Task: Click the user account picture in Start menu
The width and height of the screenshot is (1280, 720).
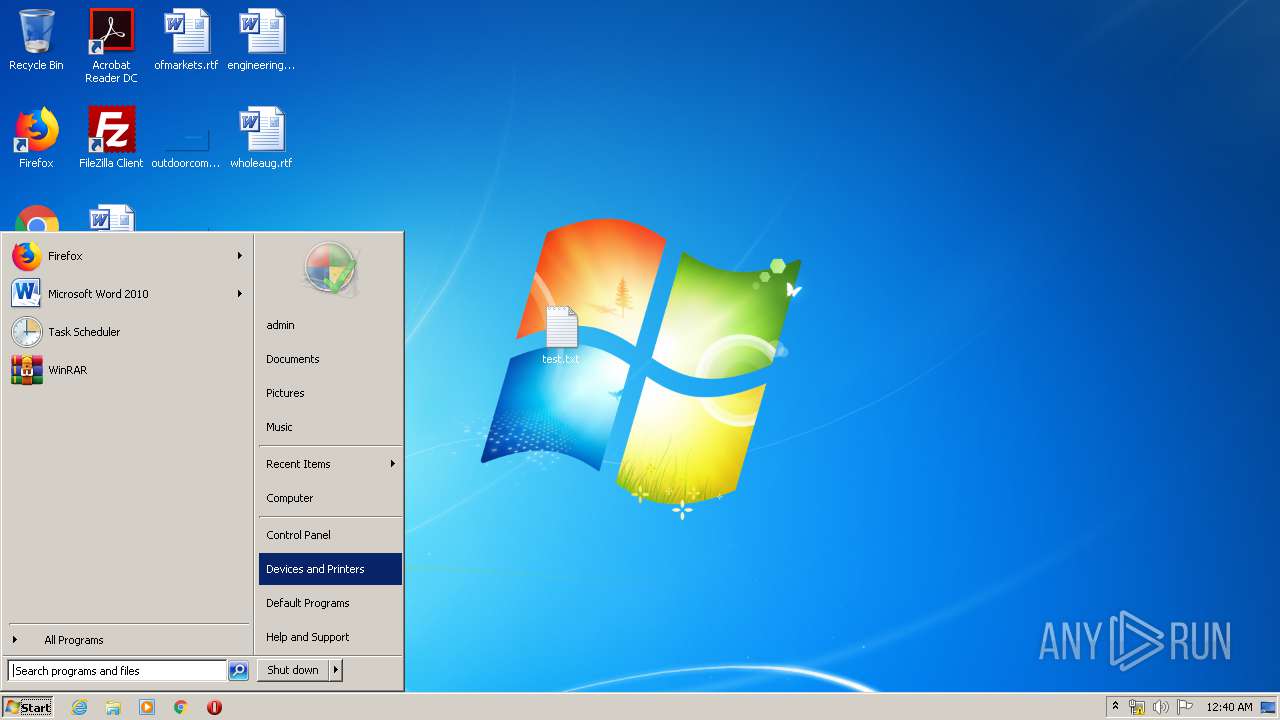Action: (x=330, y=270)
